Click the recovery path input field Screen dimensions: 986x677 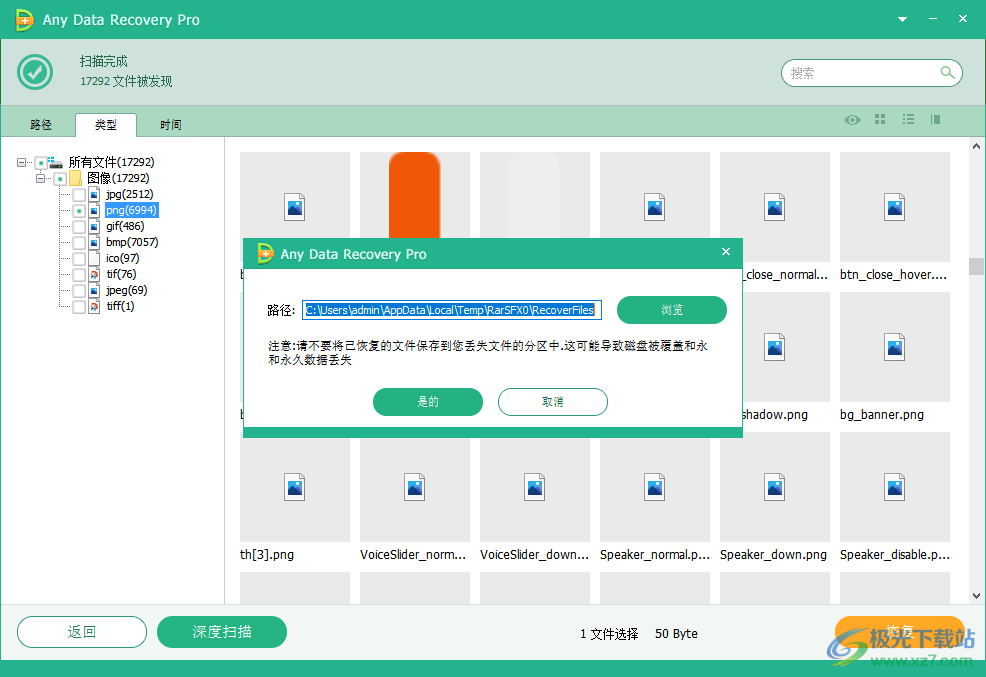451,310
